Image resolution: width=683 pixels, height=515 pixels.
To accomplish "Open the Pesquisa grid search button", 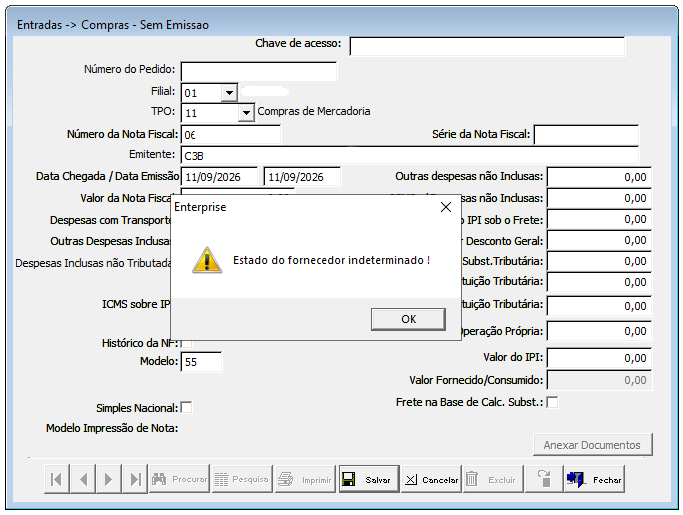I will point(242,479).
